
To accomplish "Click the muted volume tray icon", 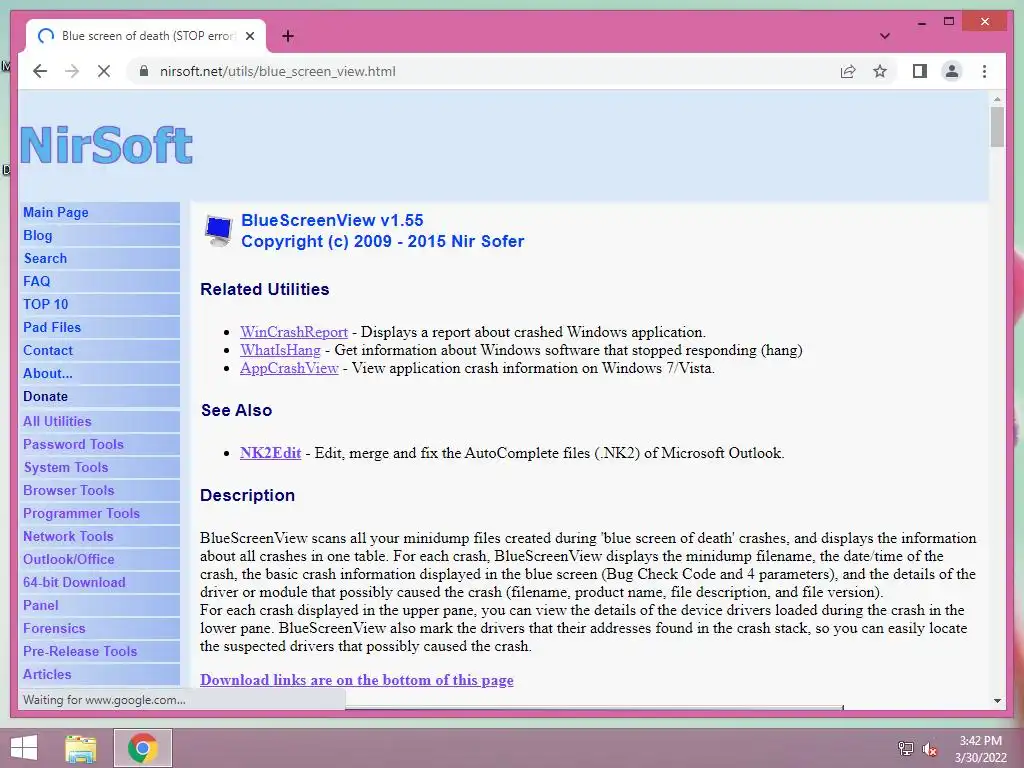I will (x=929, y=748).
